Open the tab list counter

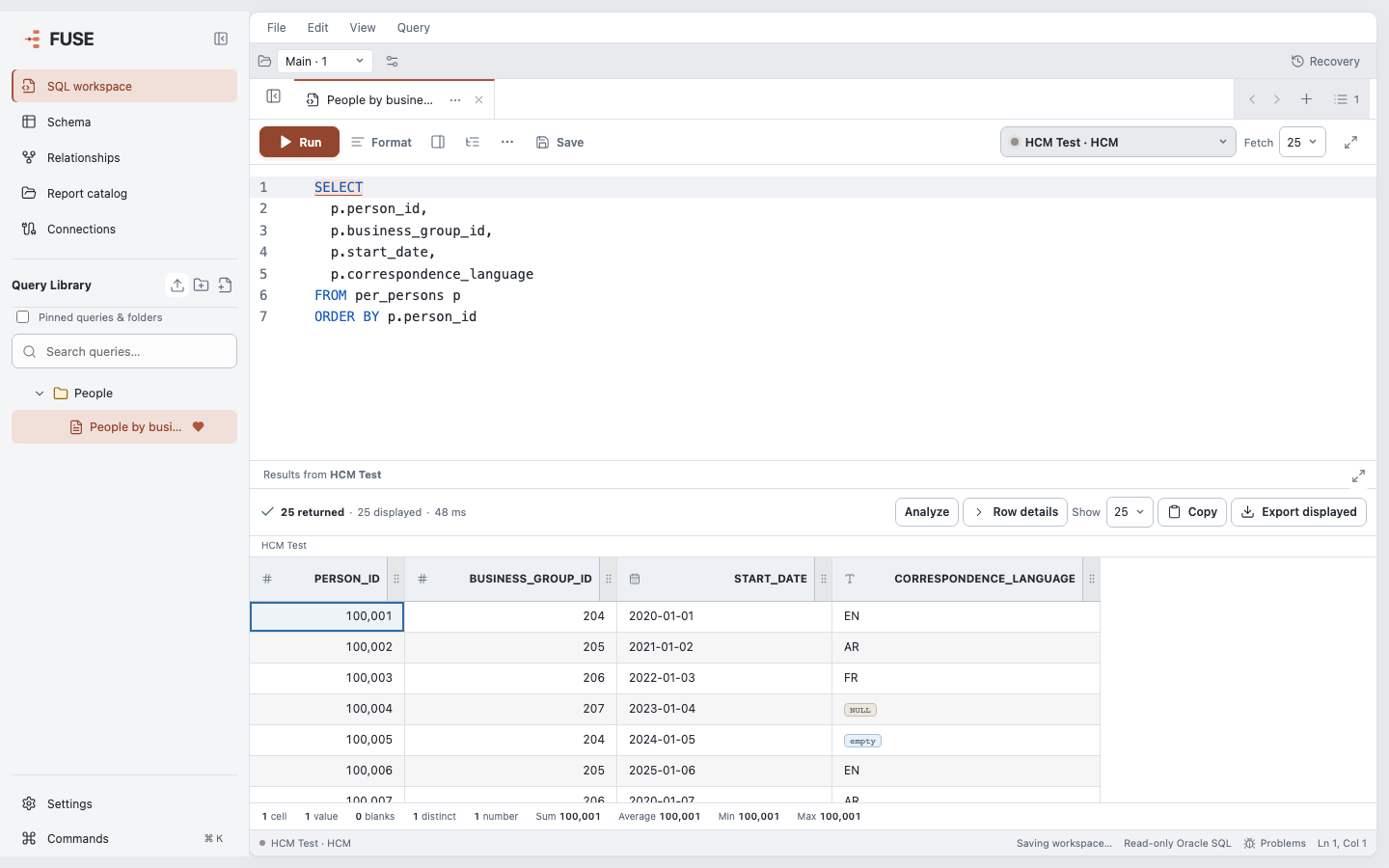(x=1347, y=99)
